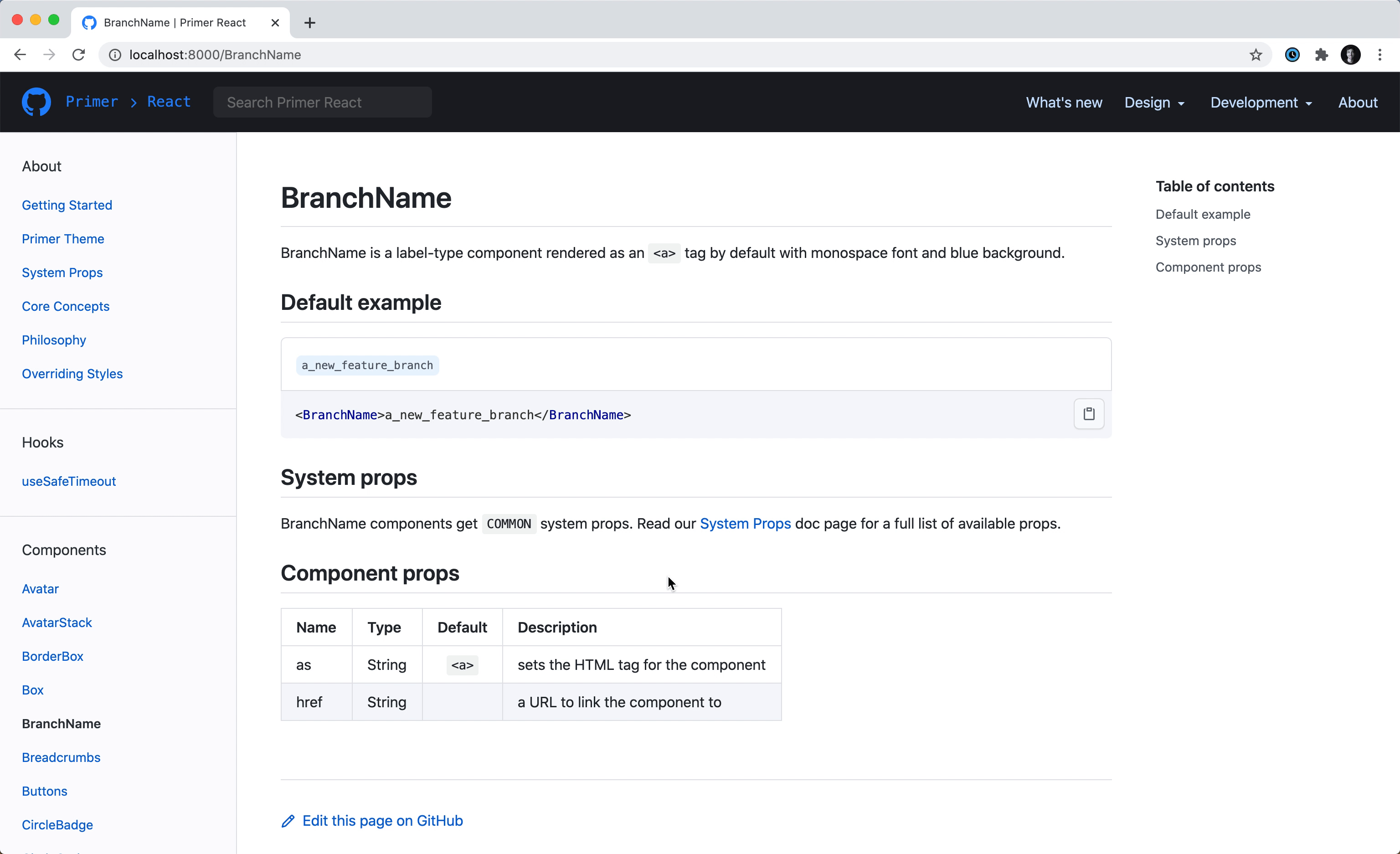Open the AvatarStack component page
This screenshot has width=1400, height=854.
pos(57,623)
